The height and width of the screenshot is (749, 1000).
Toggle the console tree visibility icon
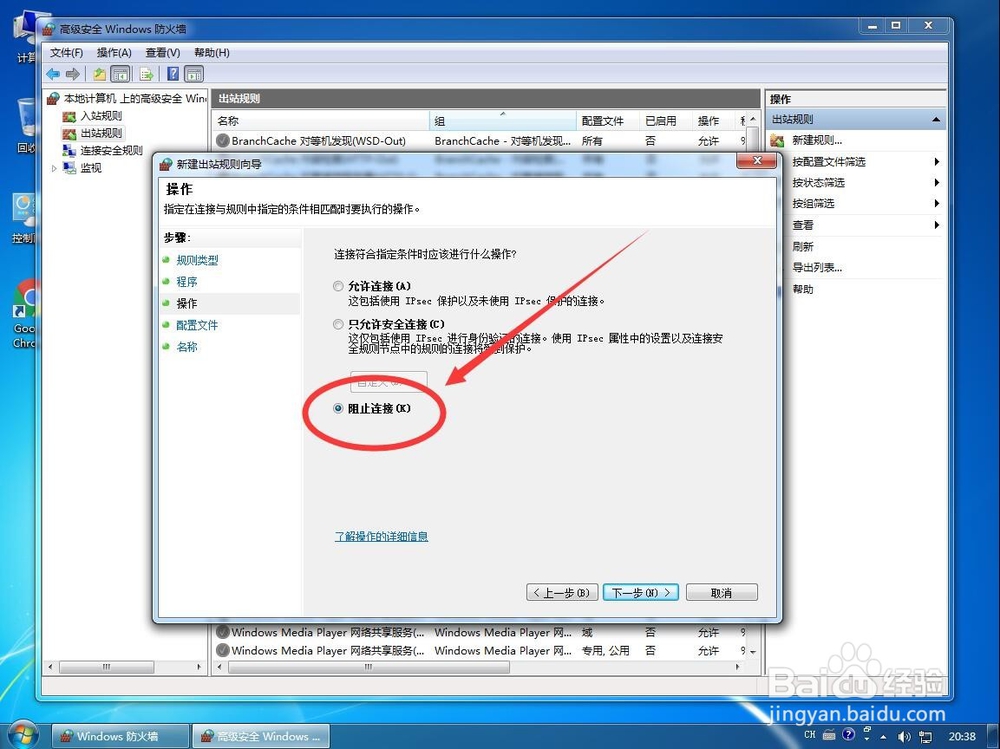coord(121,73)
